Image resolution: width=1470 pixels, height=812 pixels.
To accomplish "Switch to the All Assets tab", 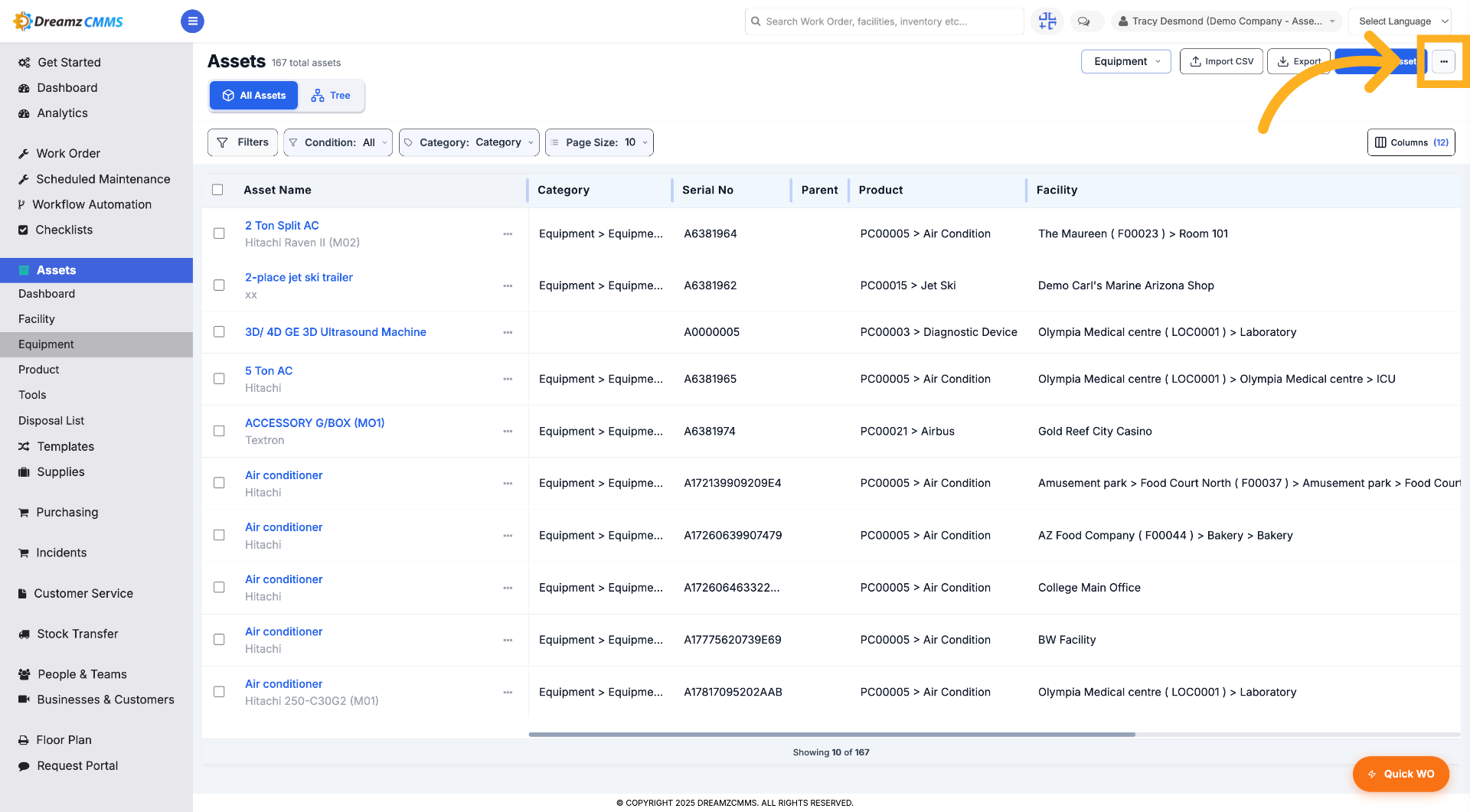I will pos(254,96).
